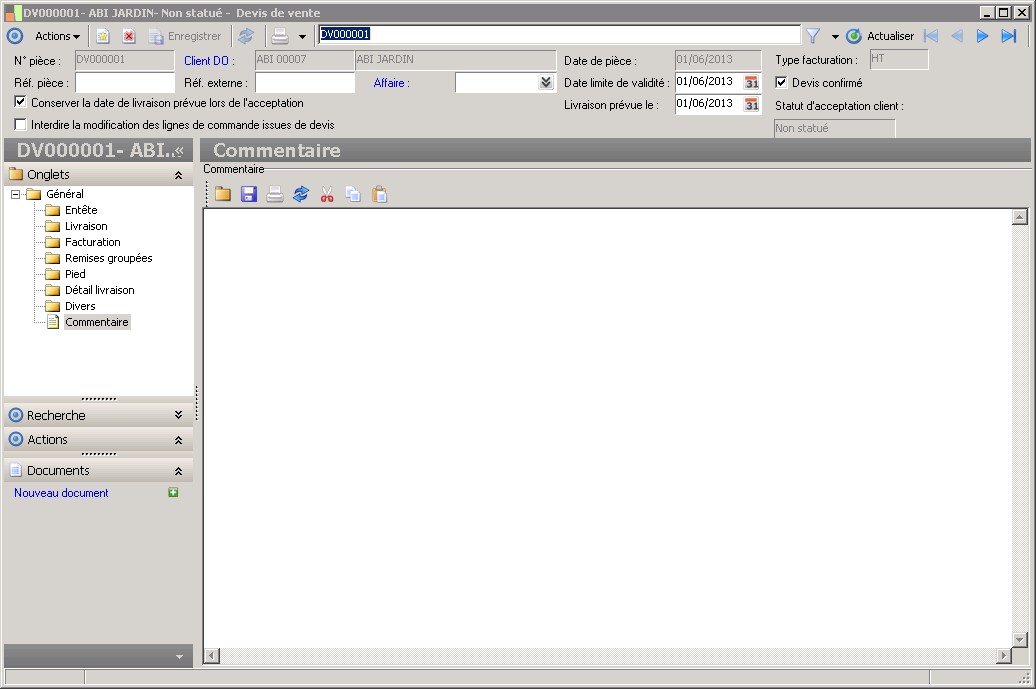Image resolution: width=1036 pixels, height=689 pixels.
Task: Click the Actualiser refresh button
Action: pos(880,36)
